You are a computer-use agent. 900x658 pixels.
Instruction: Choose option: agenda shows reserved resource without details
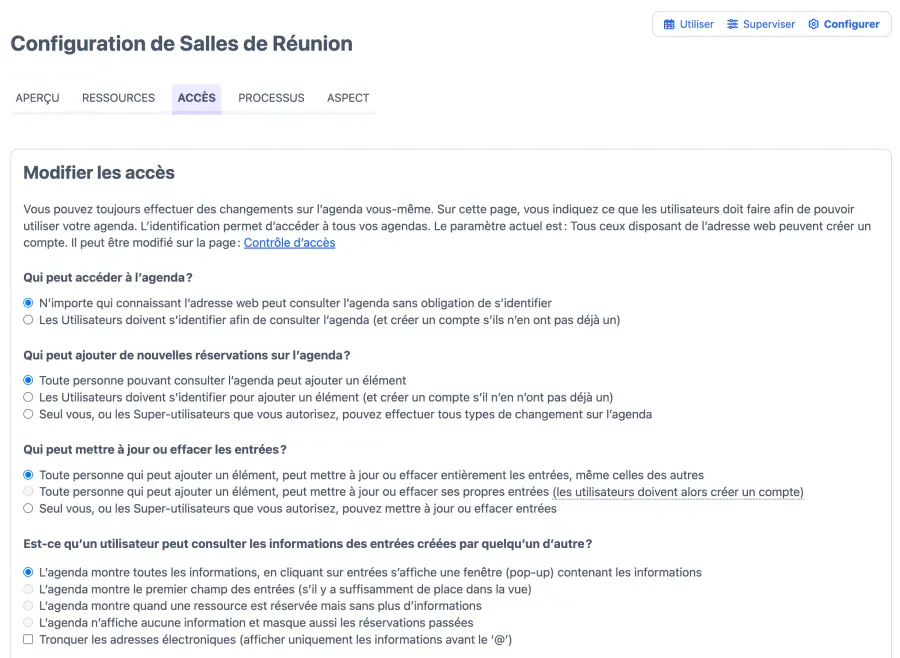pyautogui.click(x=28, y=606)
